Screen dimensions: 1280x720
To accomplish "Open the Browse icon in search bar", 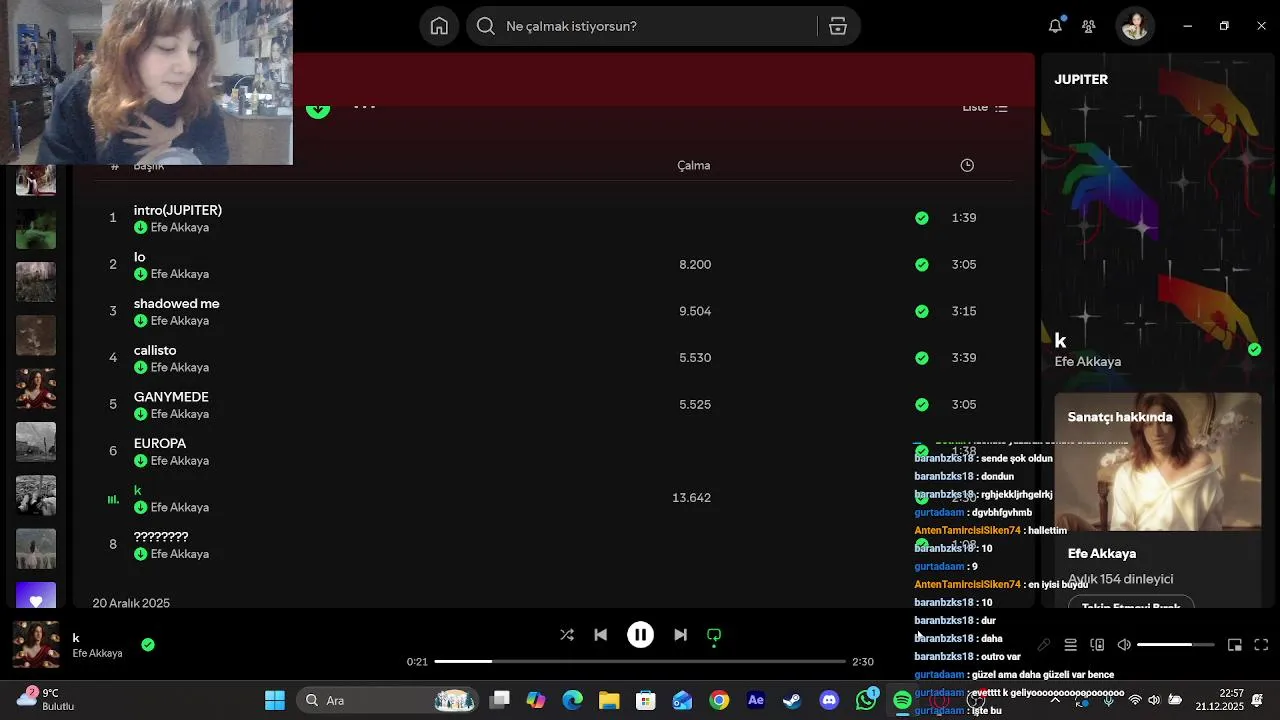I will point(838,26).
